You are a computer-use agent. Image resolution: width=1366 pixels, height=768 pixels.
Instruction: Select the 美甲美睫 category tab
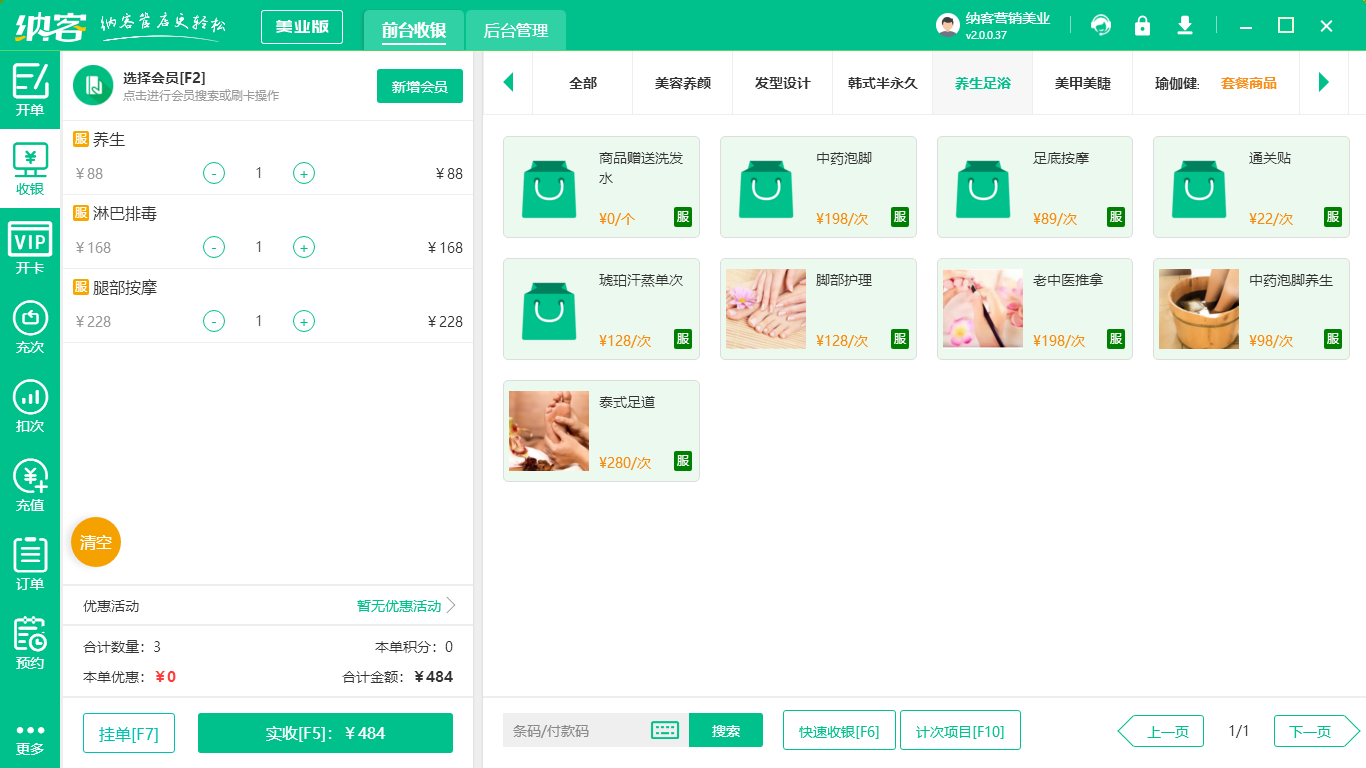(1082, 85)
